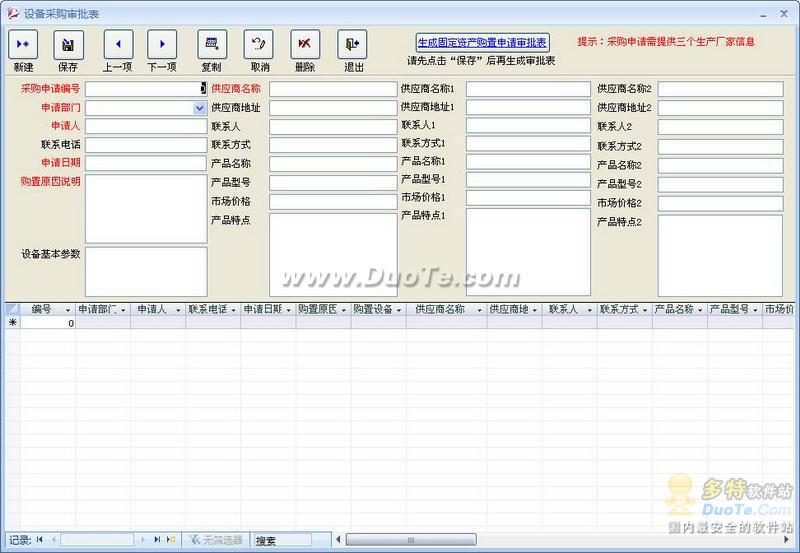800x553 pixels.
Task: Click the 产品特点2 text area
Action: point(720,256)
